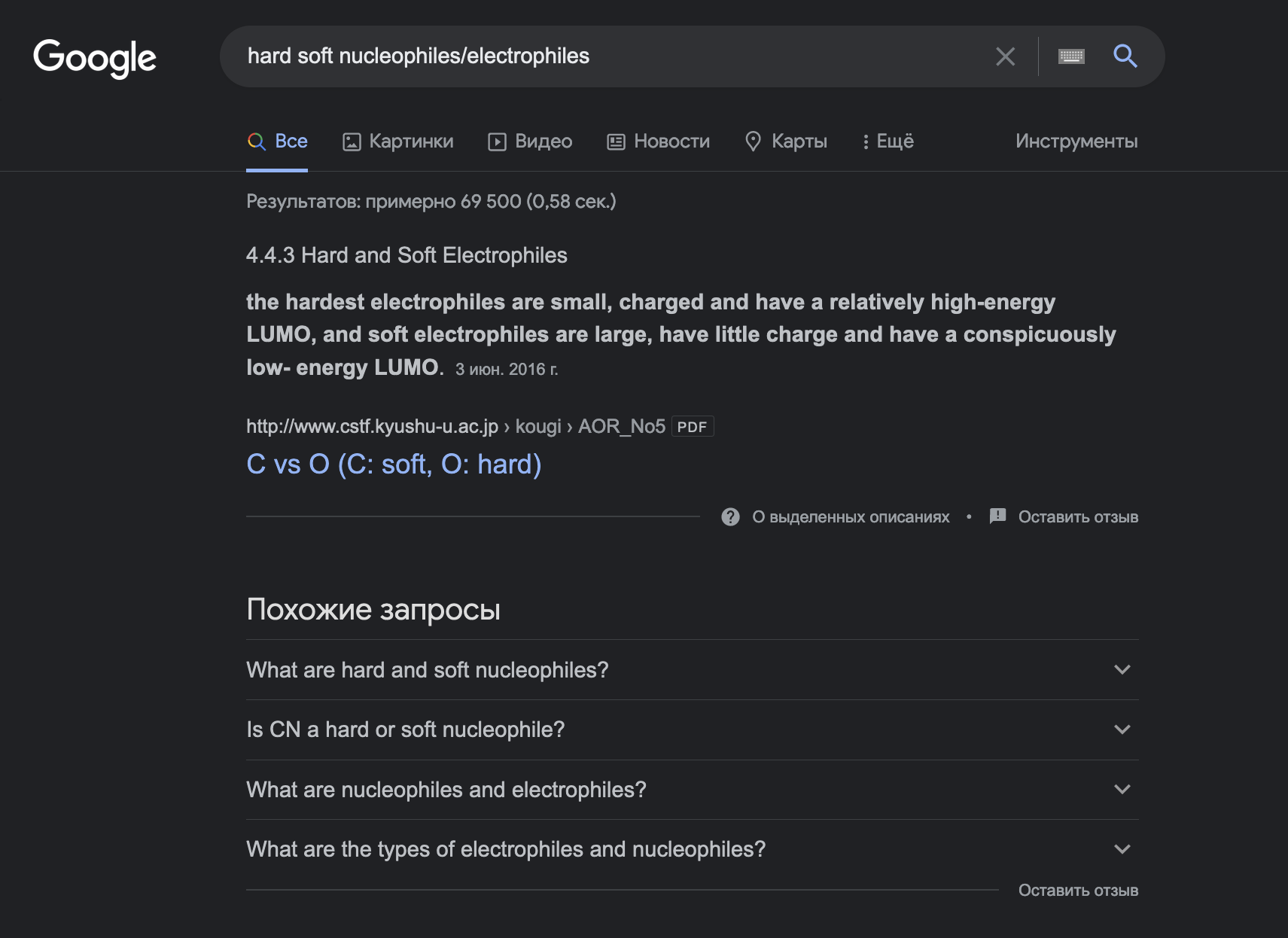1288x938 pixels.
Task: Click the feedback flag icon
Action: click(997, 516)
